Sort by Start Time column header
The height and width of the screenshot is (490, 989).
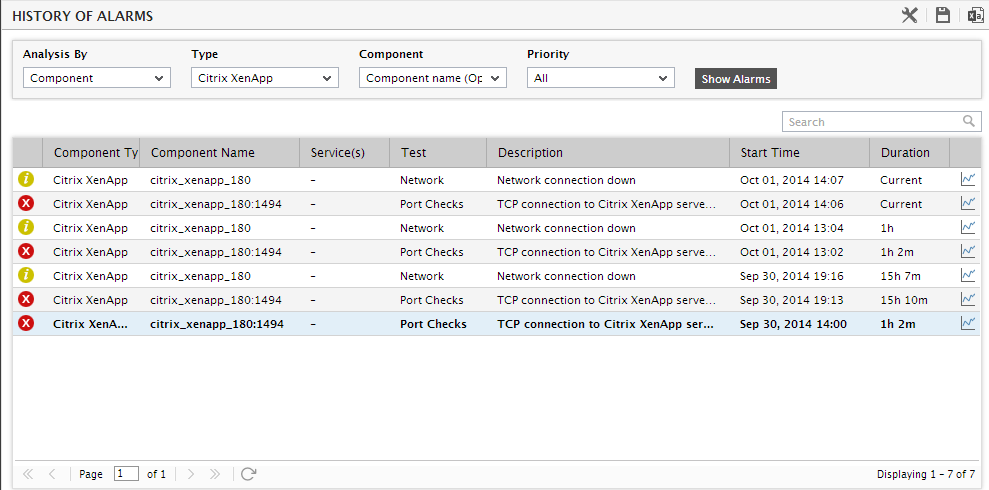800,153
